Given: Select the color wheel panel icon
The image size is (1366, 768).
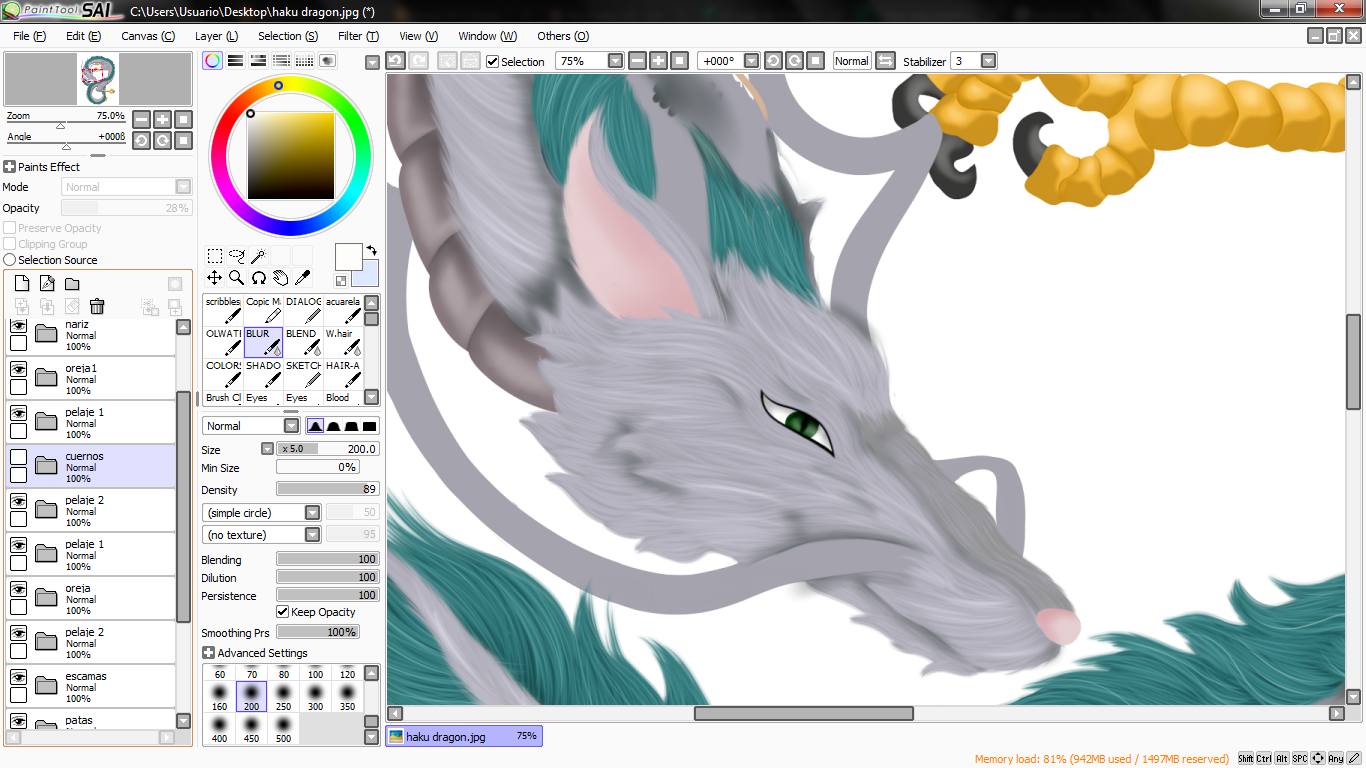Looking at the screenshot, I should tap(212, 61).
